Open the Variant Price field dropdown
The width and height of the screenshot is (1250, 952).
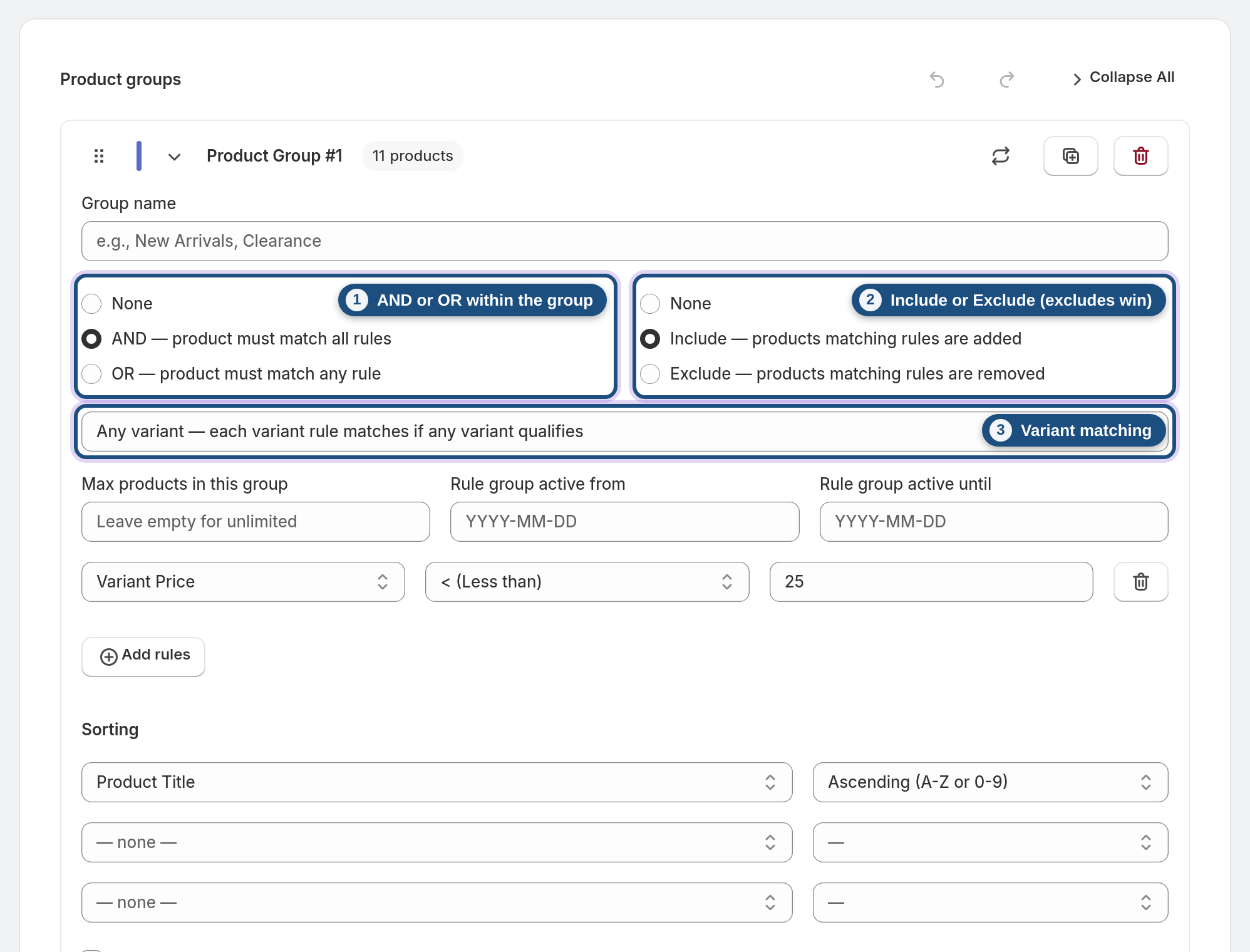tap(243, 582)
